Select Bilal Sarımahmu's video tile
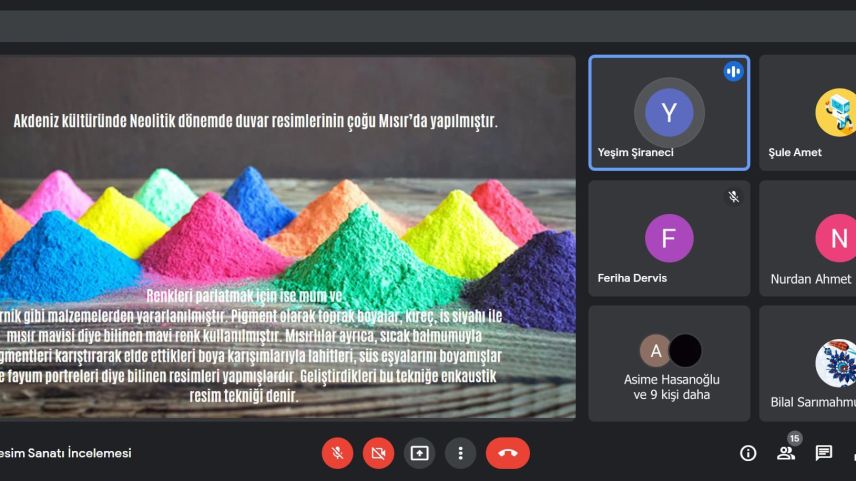Screen dimensions: 856x481 pyautogui.click(x=807, y=363)
